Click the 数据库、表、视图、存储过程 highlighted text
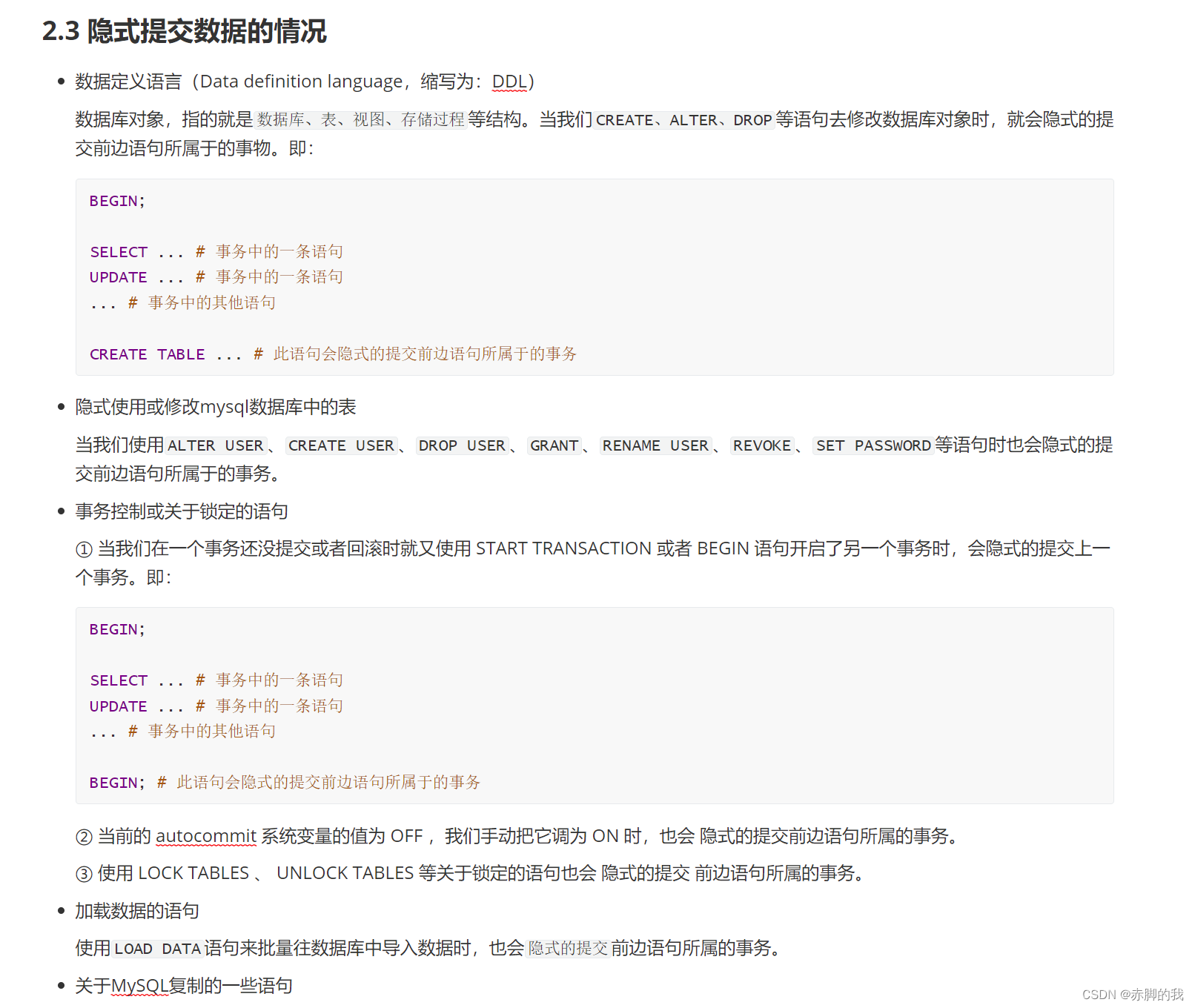The height and width of the screenshot is (1008, 1195). tap(360, 119)
